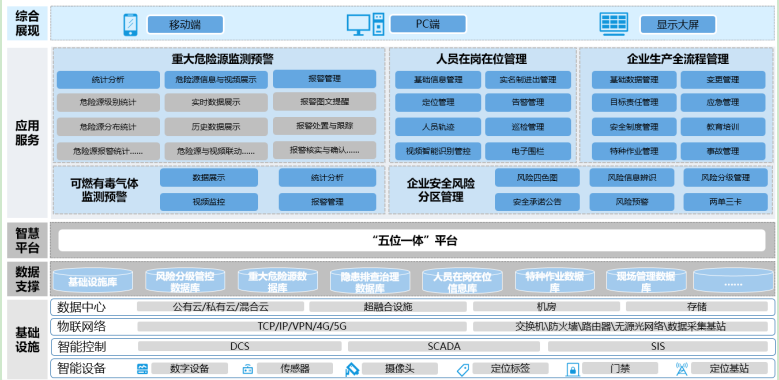The height and width of the screenshot is (380, 779).
Task: Click the 传感器 sensor icon
Action: click(247, 369)
